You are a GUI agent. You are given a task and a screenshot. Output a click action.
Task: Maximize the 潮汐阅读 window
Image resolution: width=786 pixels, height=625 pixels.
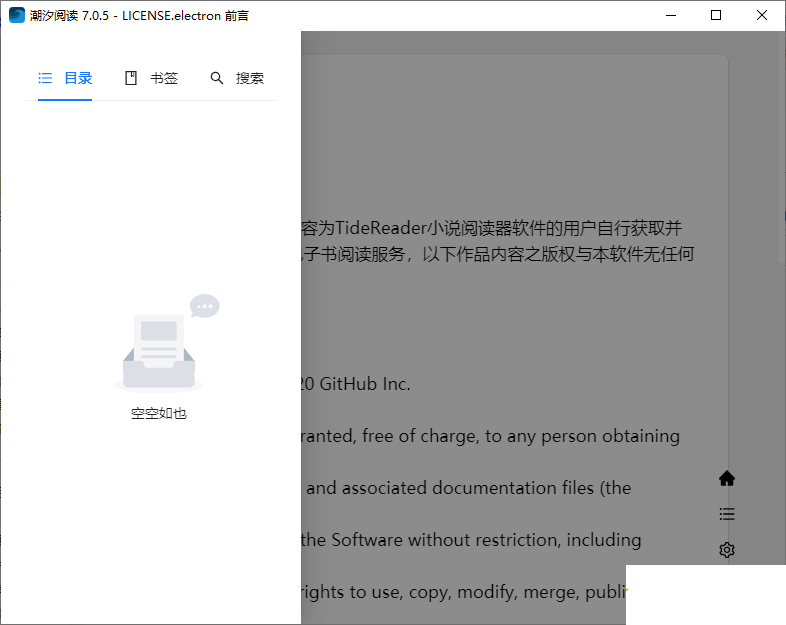coord(716,16)
